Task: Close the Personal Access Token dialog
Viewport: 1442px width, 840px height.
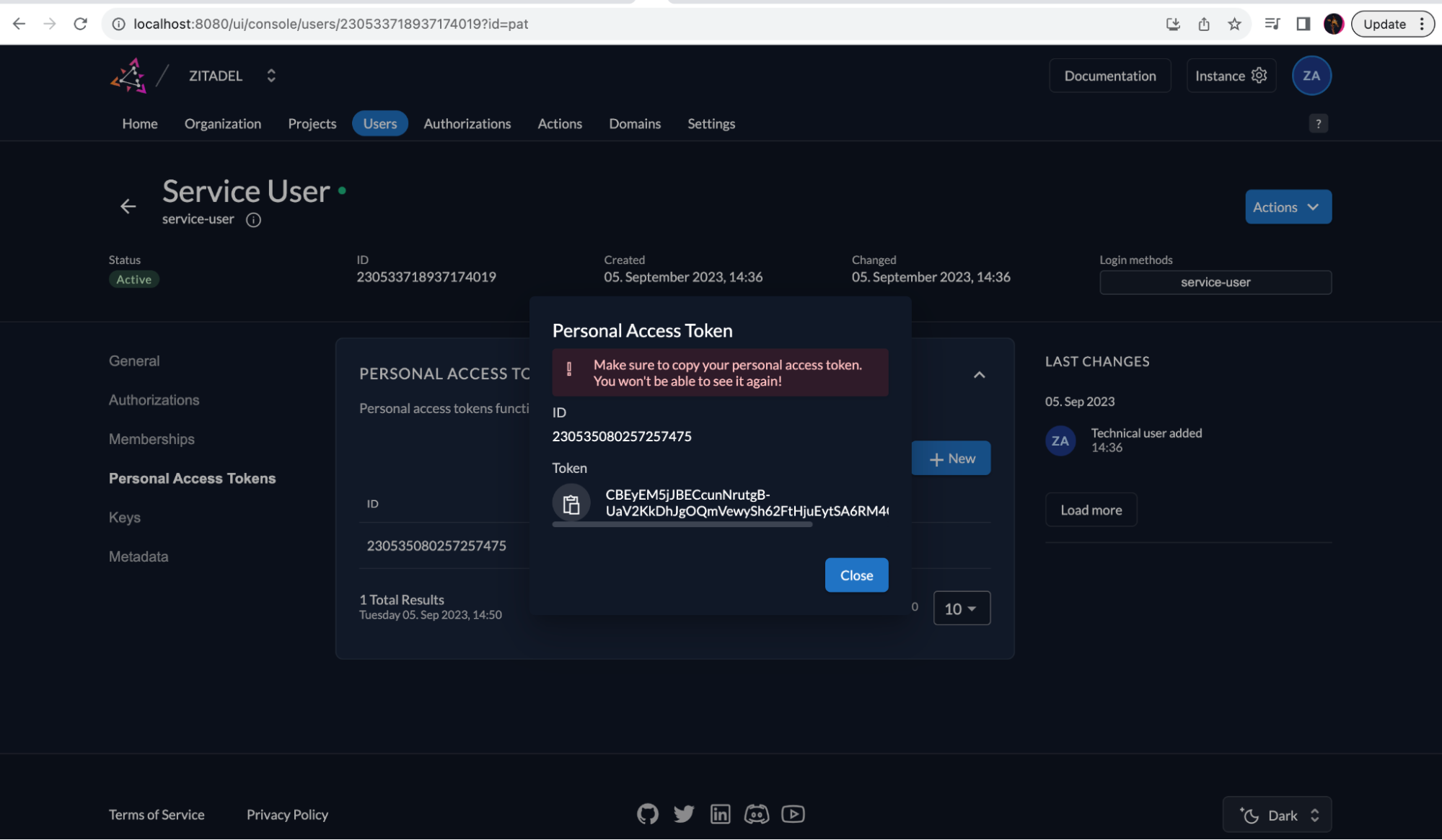Action: point(856,575)
